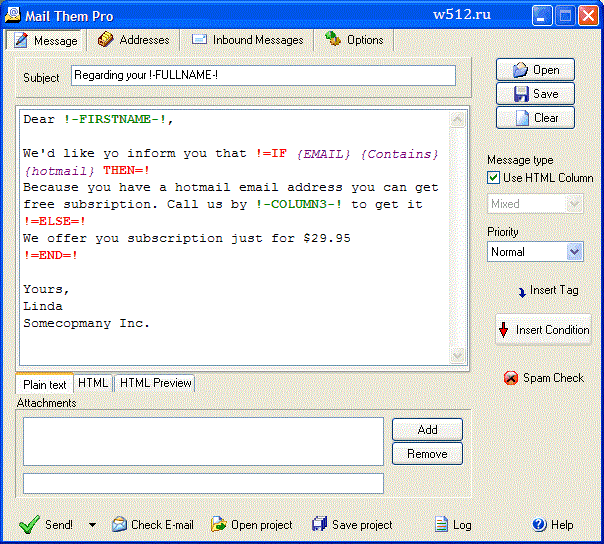Toggle the Use HTML Column checkbox
The image size is (604, 544).
click(x=493, y=178)
